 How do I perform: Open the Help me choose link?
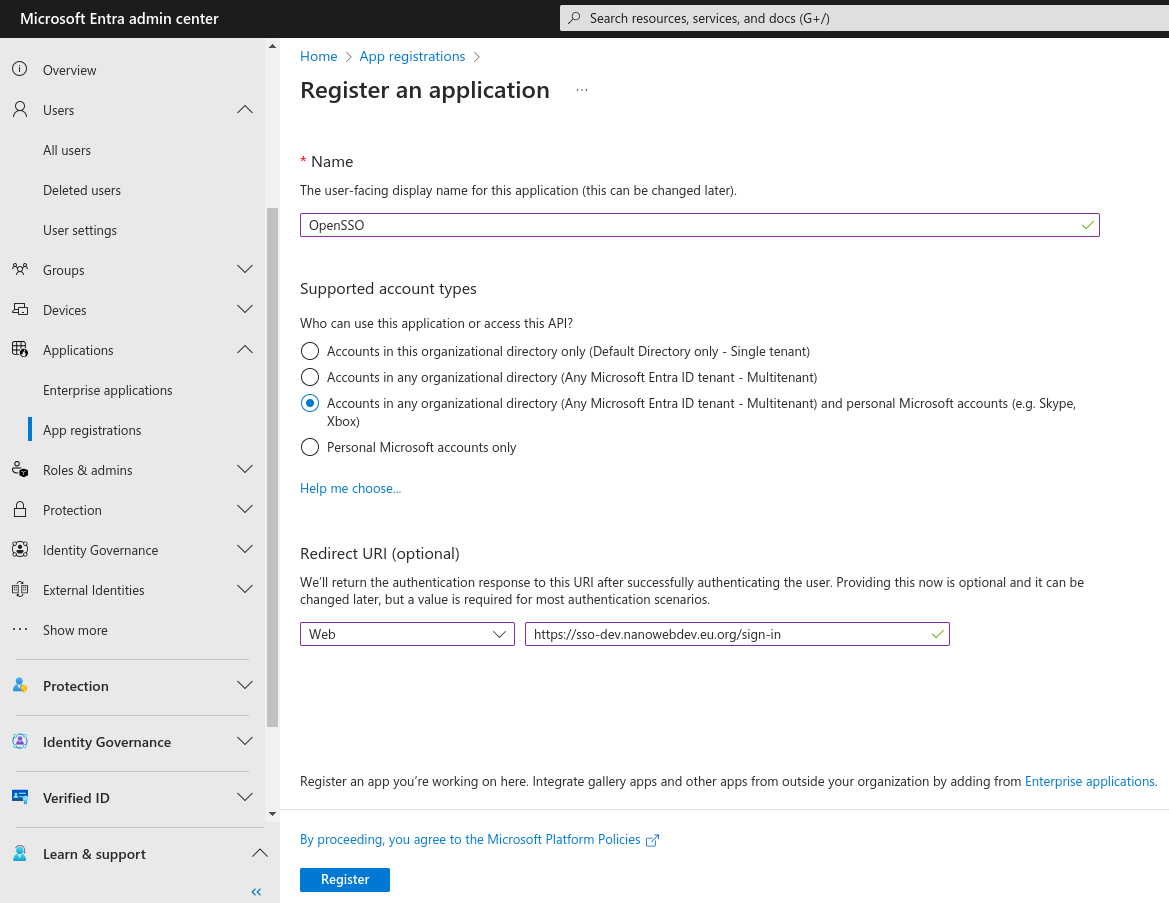point(350,488)
